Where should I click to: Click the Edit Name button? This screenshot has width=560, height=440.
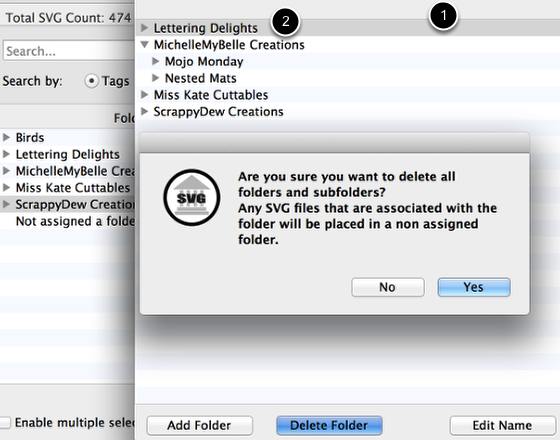click(x=502, y=425)
